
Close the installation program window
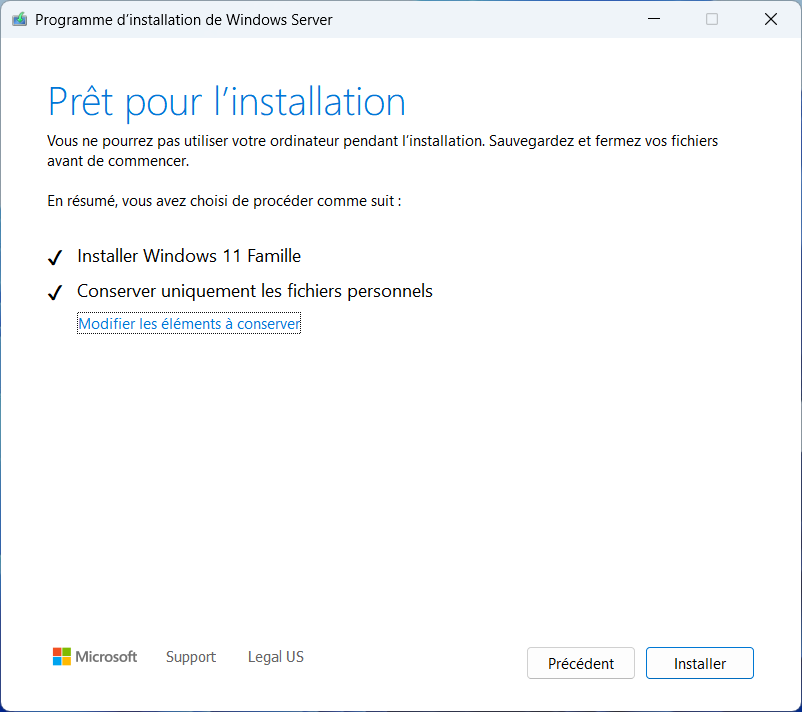point(771,19)
